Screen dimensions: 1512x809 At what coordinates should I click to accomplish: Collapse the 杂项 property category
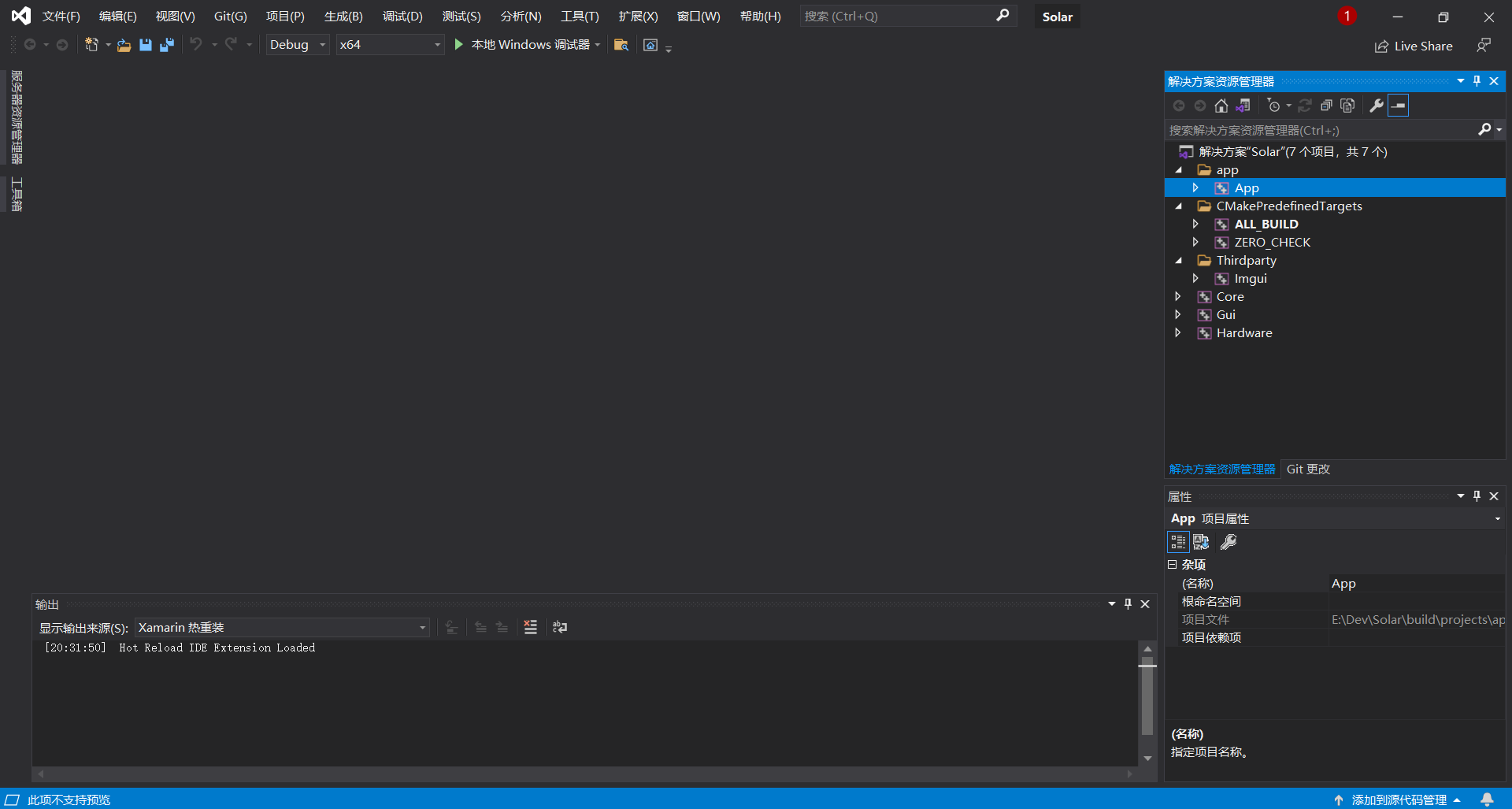[x=1172, y=565]
